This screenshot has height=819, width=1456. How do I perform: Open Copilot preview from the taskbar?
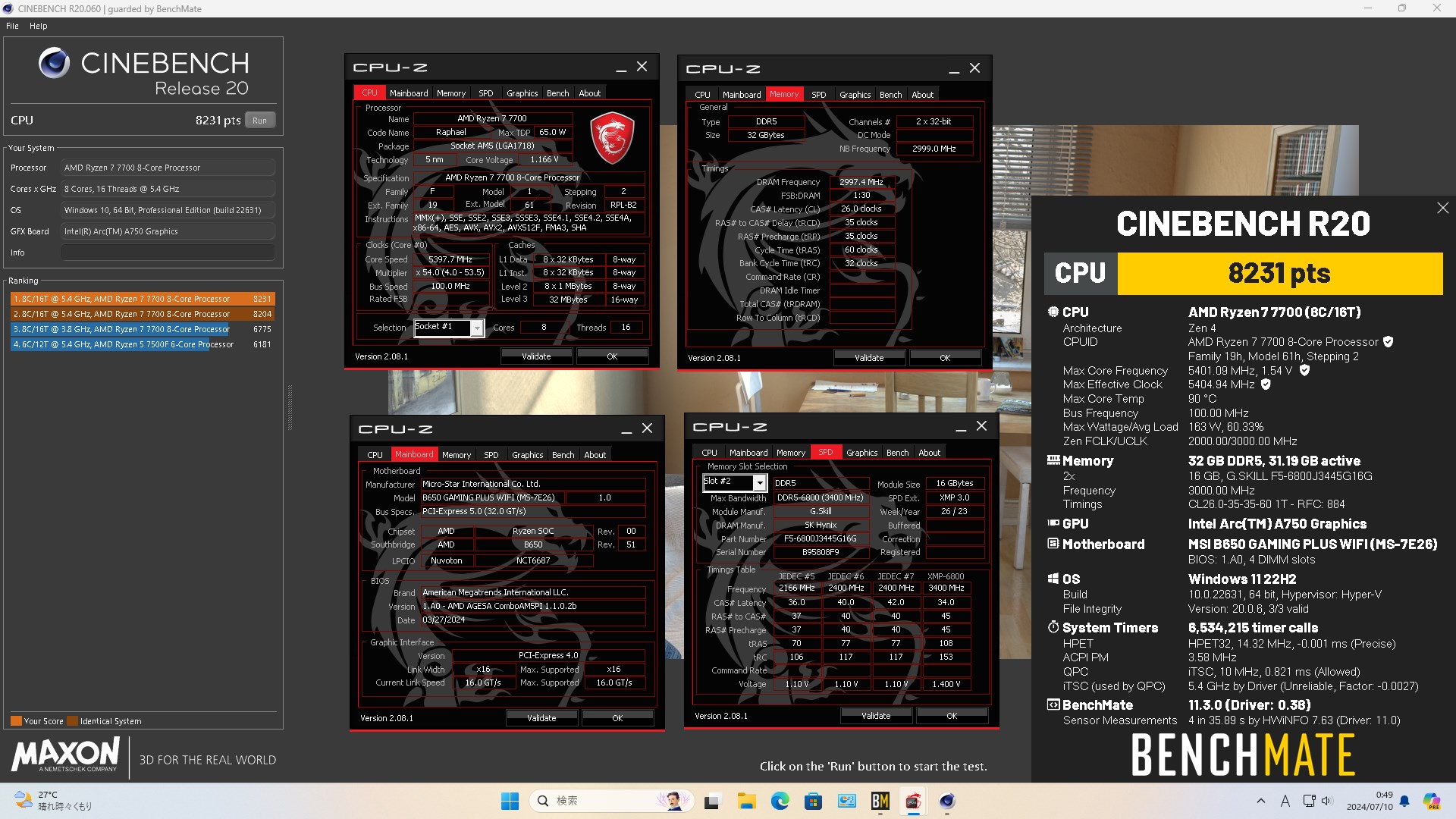click(1432, 801)
